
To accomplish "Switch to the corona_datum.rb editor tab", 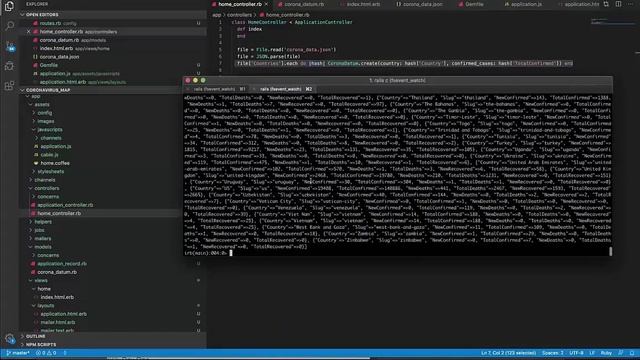I will point(304,4).
